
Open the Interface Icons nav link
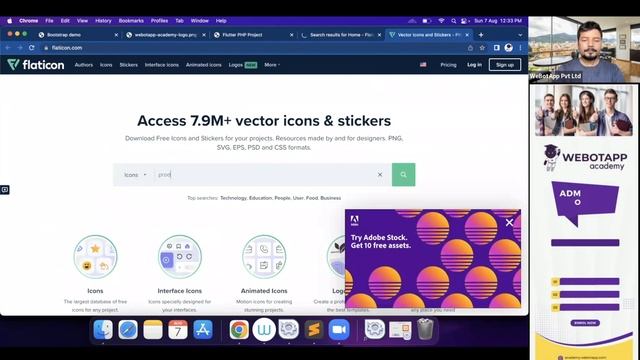coord(162,64)
